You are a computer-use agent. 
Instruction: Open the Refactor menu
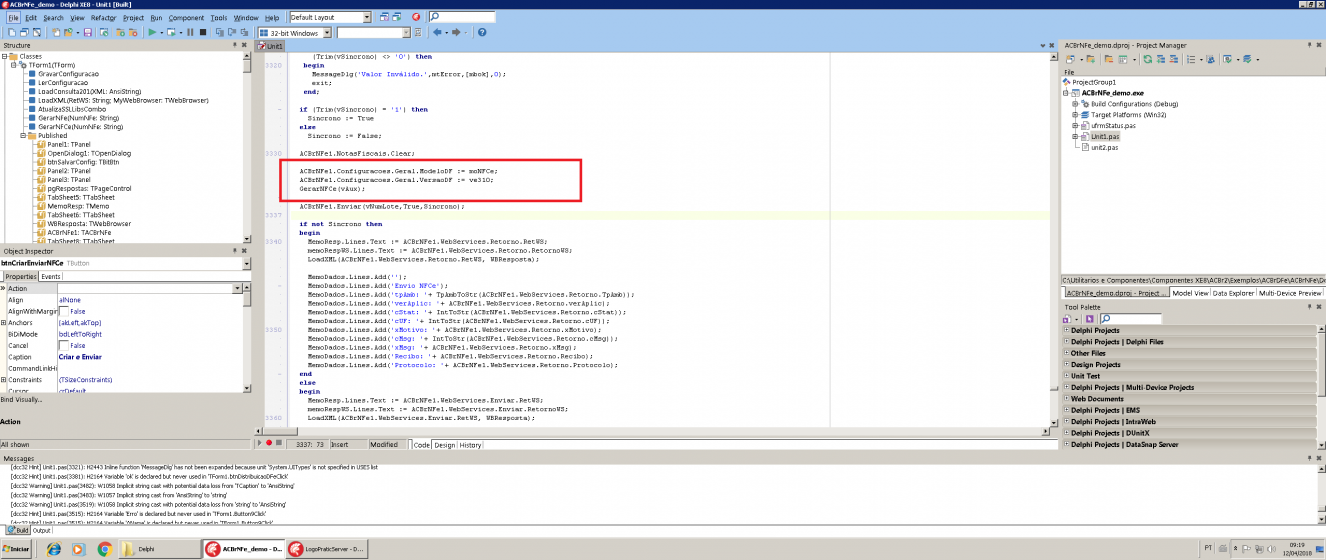(x=103, y=18)
